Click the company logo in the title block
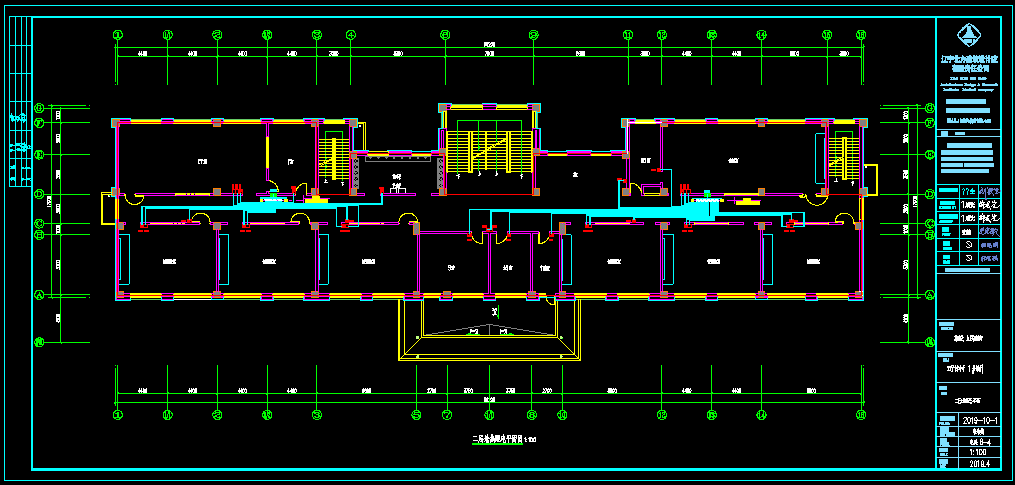 pyautogui.click(x=967, y=36)
